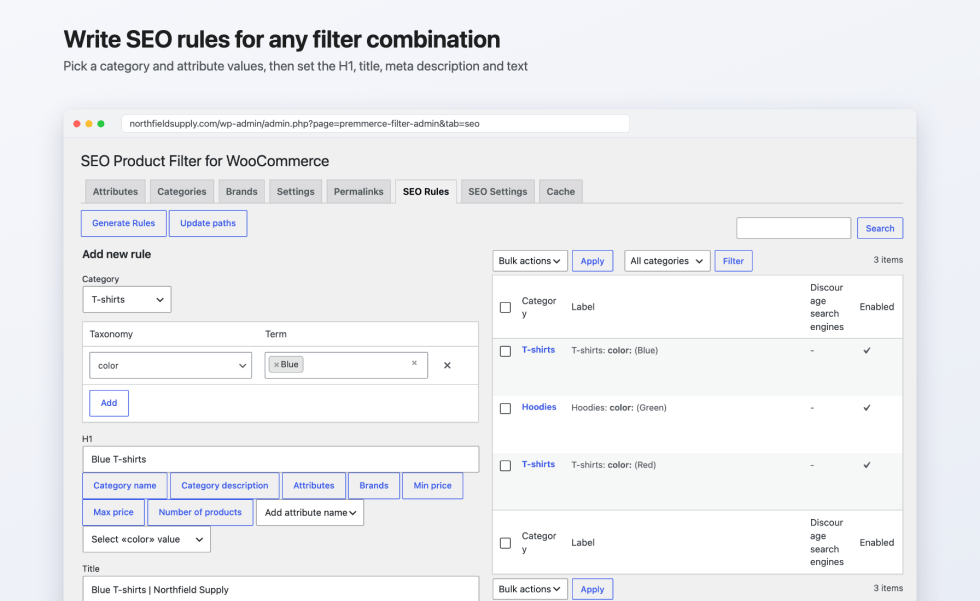Tick the T-shirts color (Red) rule checkbox
The image size is (980, 601).
(x=505, y=466)
